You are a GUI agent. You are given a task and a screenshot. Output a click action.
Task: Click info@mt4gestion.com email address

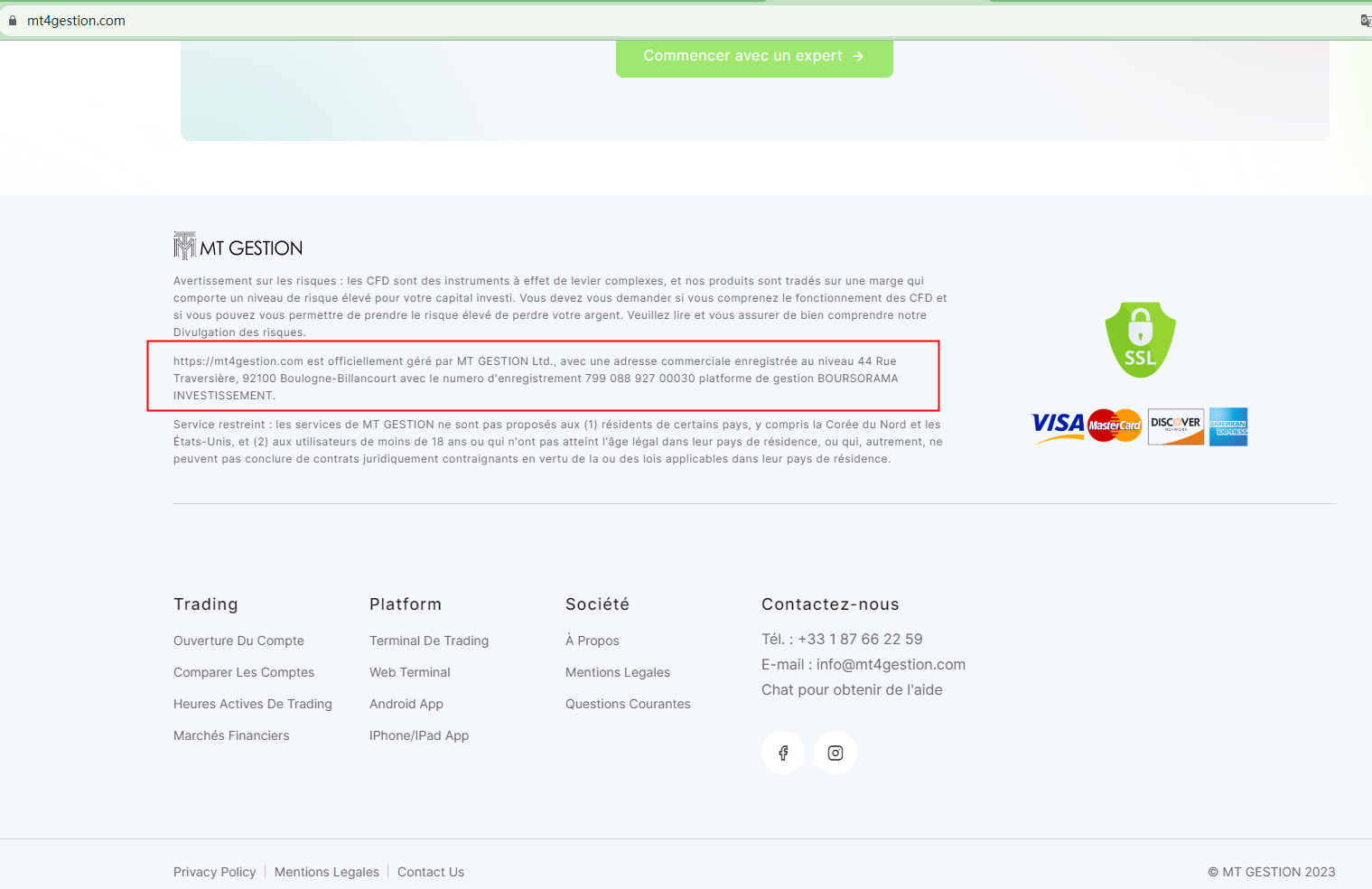[x=891, y=664]
